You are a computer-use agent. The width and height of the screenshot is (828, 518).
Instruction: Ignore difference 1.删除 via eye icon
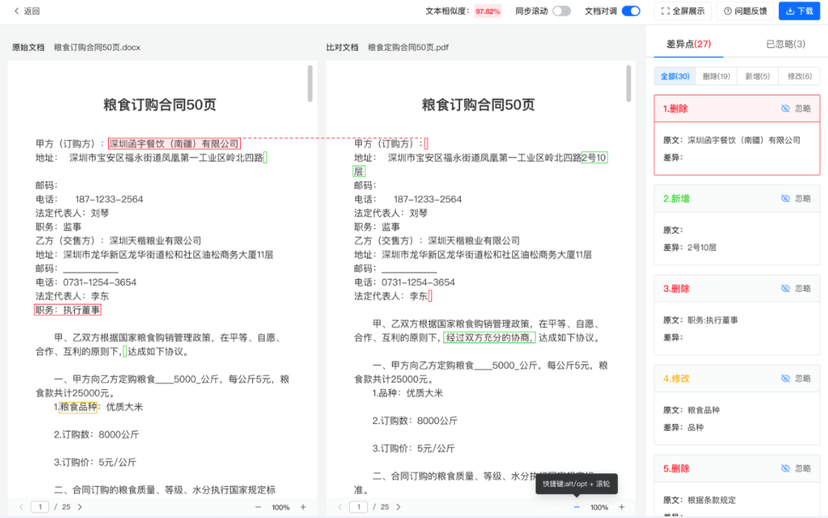pyautogui.click(x=786, y=108)
